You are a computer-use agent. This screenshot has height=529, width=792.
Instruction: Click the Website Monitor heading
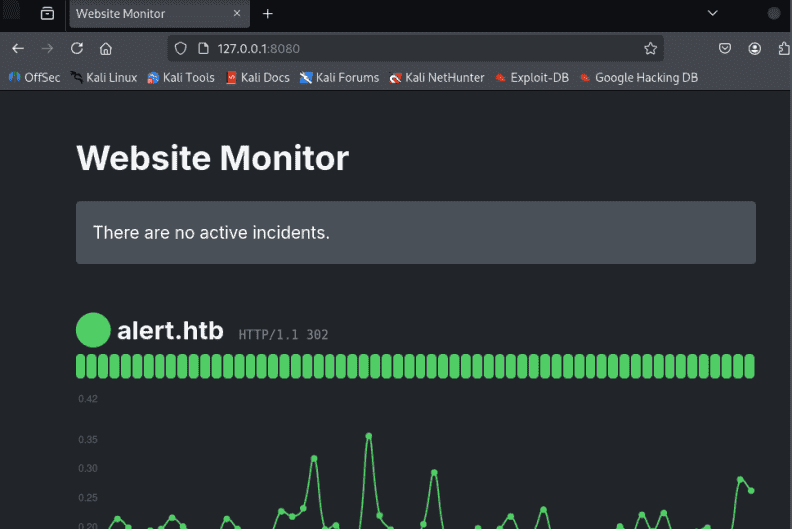click(213, 158)
